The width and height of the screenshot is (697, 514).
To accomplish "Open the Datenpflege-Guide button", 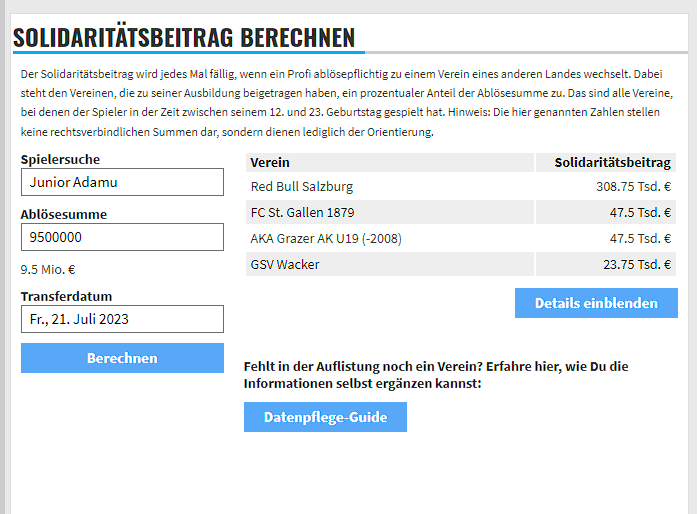I will pyautogui.click(x=325, y=417).
